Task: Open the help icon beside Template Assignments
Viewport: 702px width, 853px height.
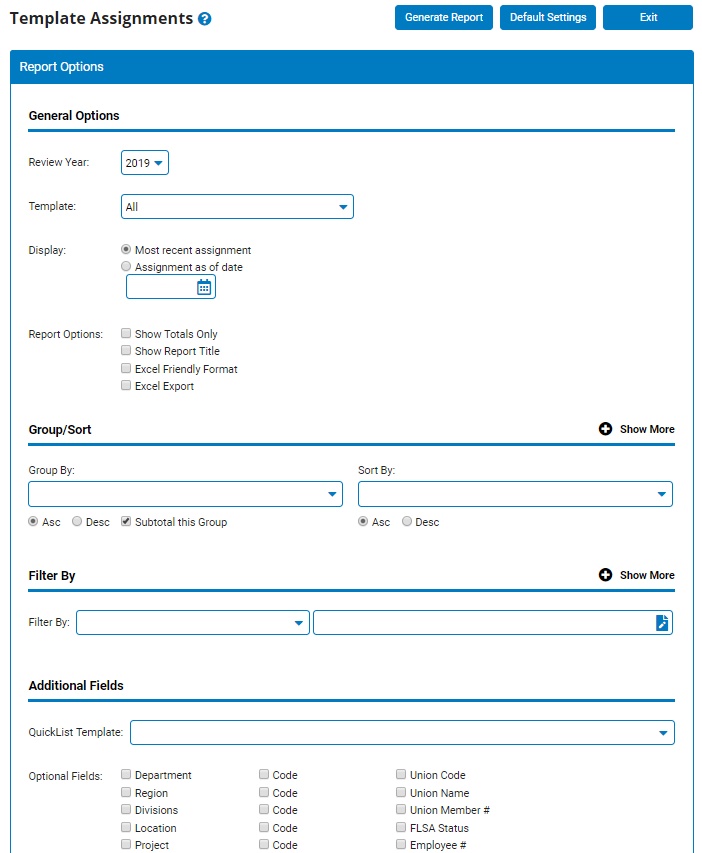Action: coord(205,19)
